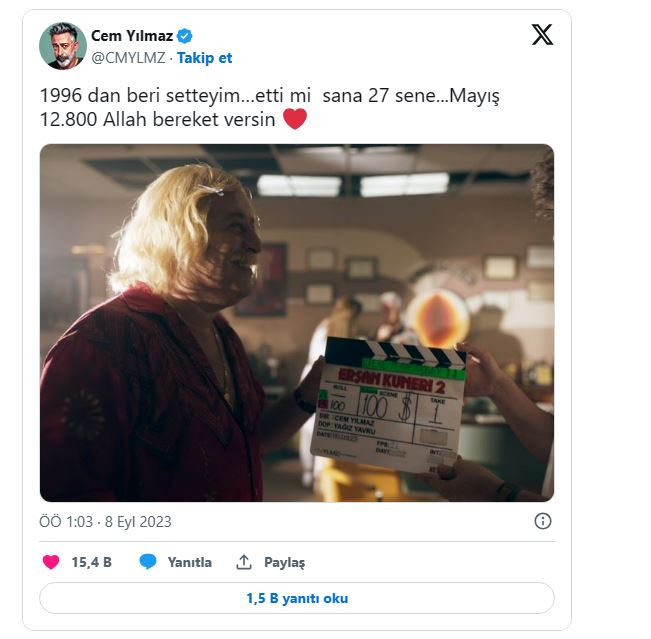Like the tweet with the heart icon

click(51, 562)
